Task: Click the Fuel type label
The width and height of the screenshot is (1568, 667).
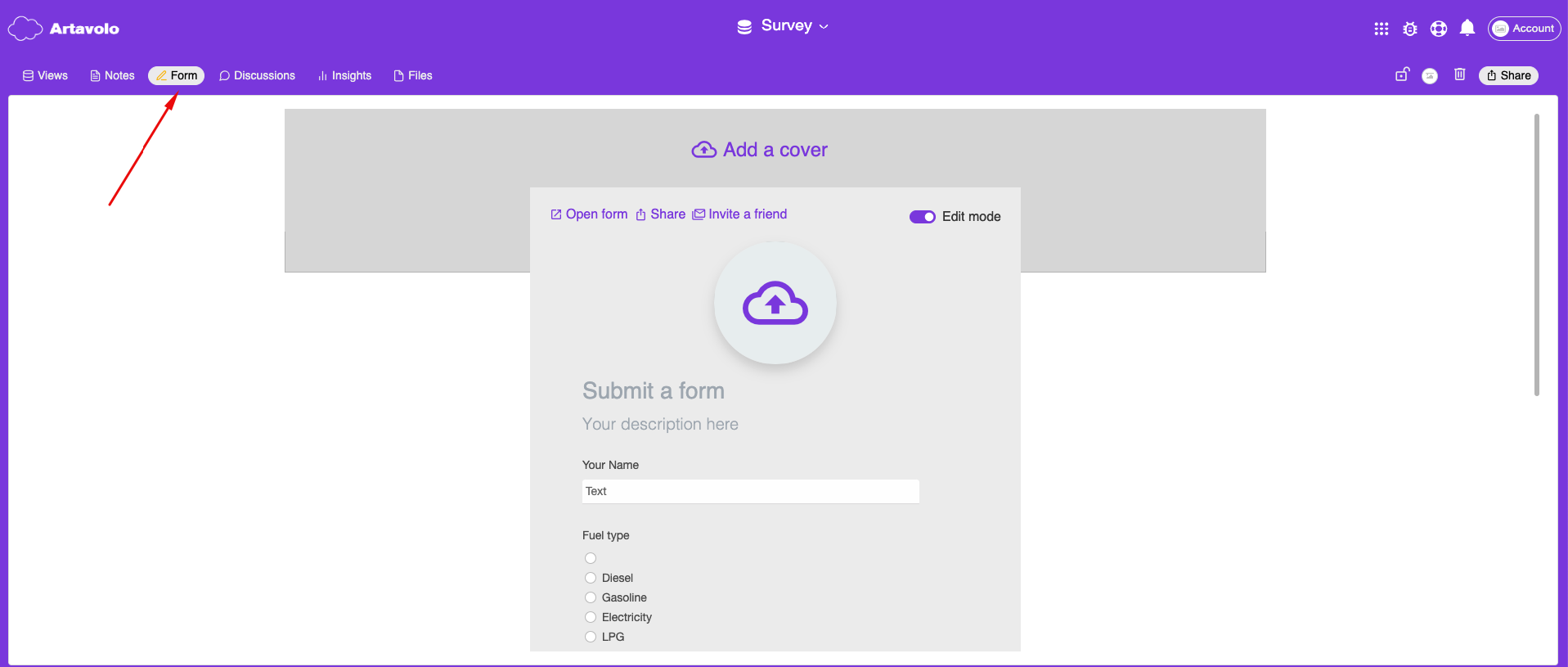Action: pos(606,535)
